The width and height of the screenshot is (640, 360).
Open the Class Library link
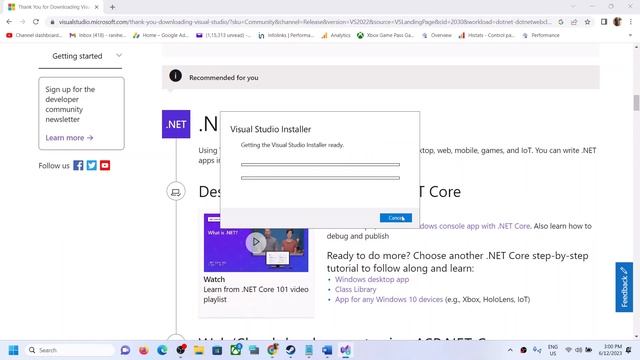coord(356,289)
